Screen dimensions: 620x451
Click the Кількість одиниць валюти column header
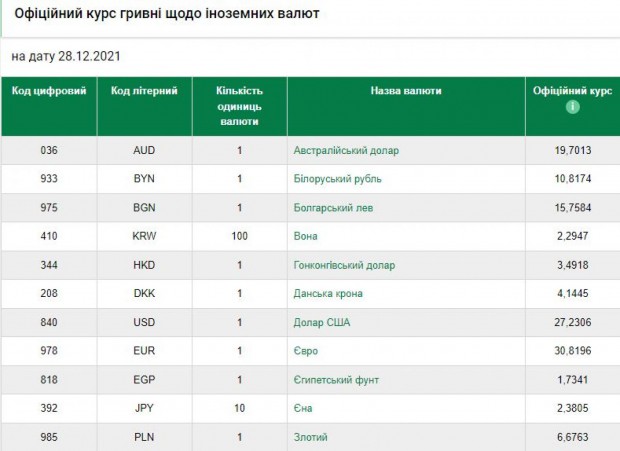[240, 105]
